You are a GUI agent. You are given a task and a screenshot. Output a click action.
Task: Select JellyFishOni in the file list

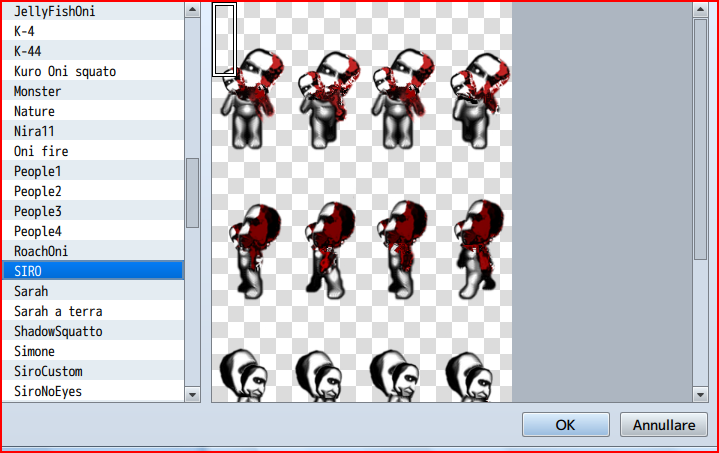click(93, 11)
